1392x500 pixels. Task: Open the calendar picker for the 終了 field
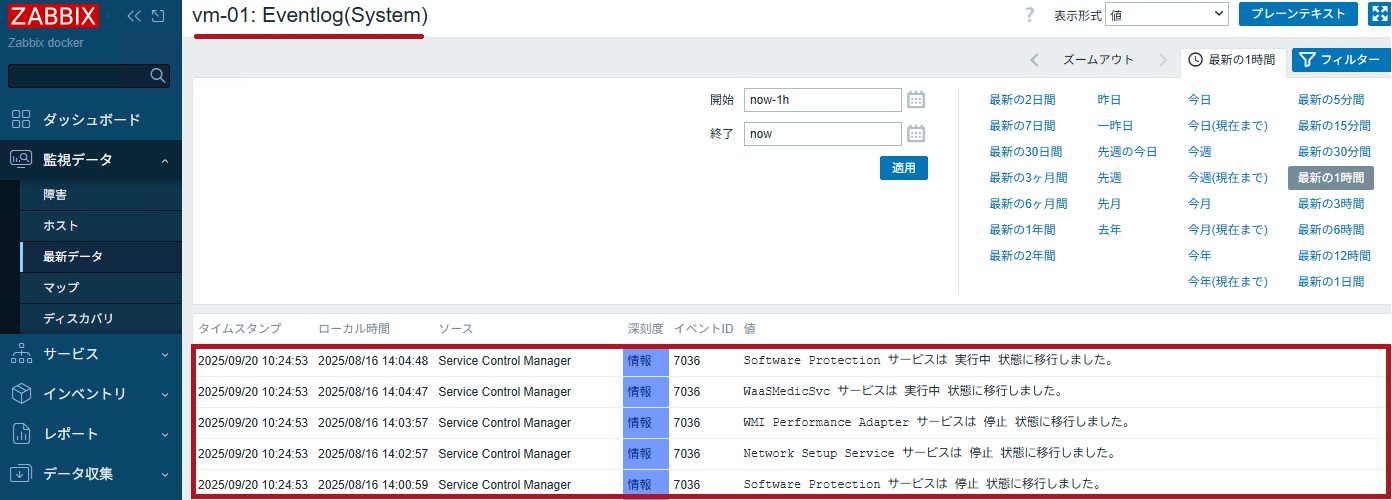[915, 134]
